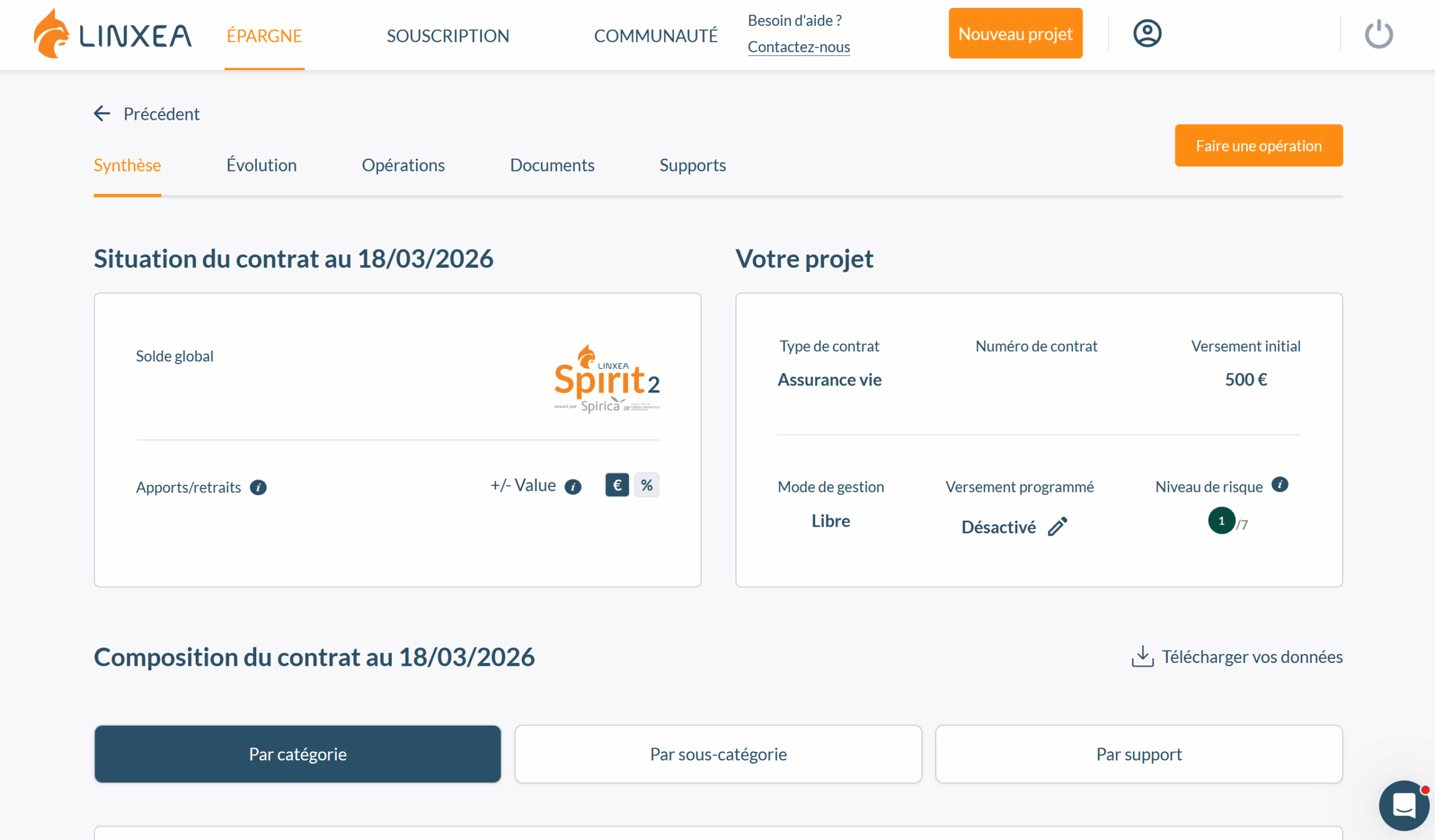
Task: Go to the SOUSCRIPTION section
Action: (448, 35)
